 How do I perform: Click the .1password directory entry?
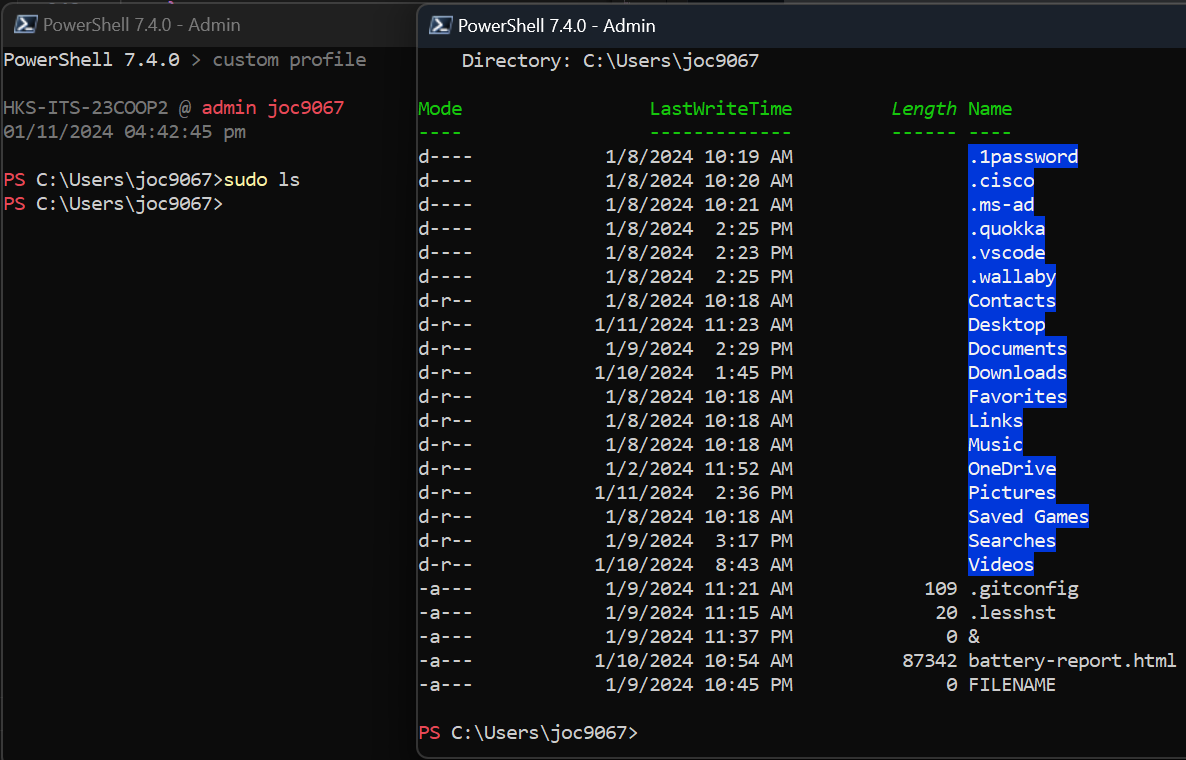click(1022, 157)
